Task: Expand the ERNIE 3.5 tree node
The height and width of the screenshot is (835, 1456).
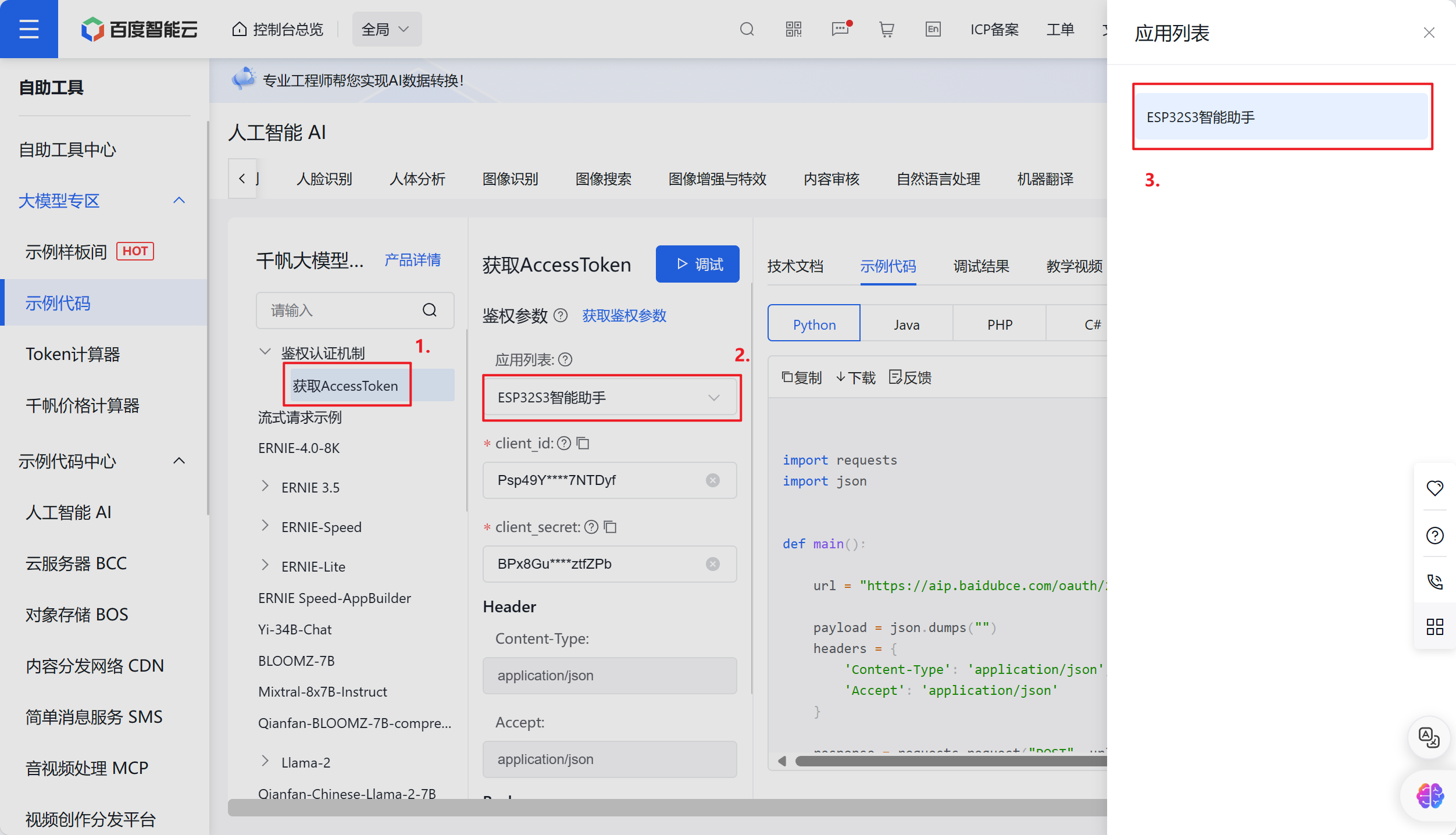Action: tap(265, 486)
